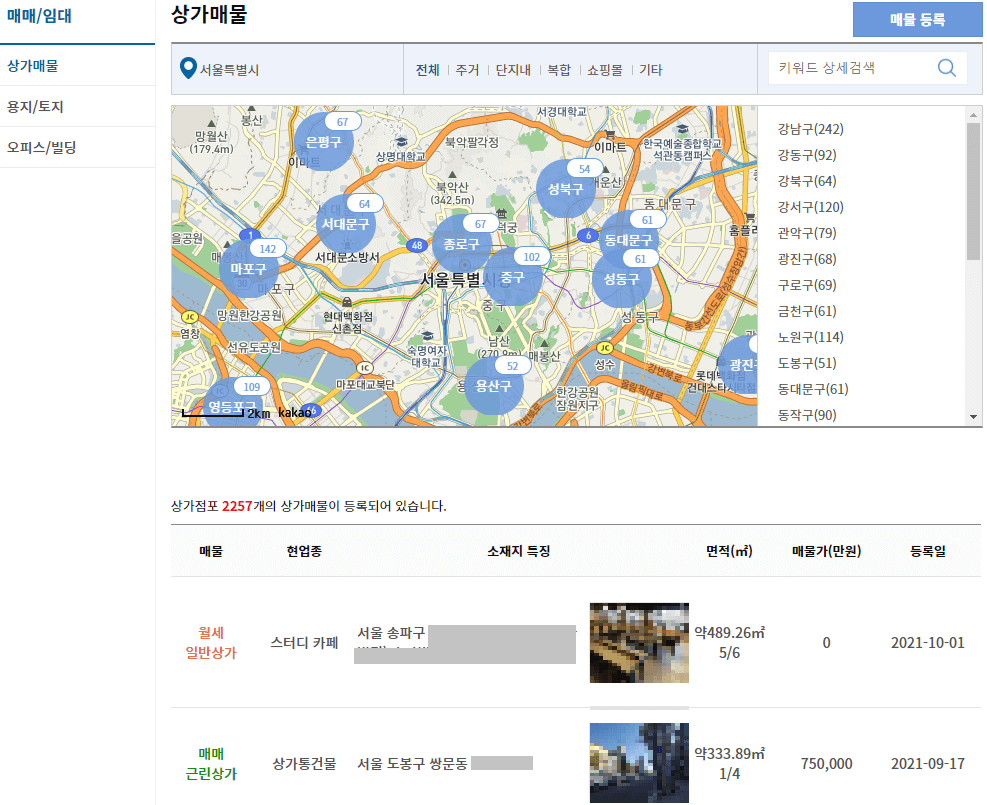Screen dimensions: 987x805
Task: Select the 기타 filter tab
Action: coord(651,70)
